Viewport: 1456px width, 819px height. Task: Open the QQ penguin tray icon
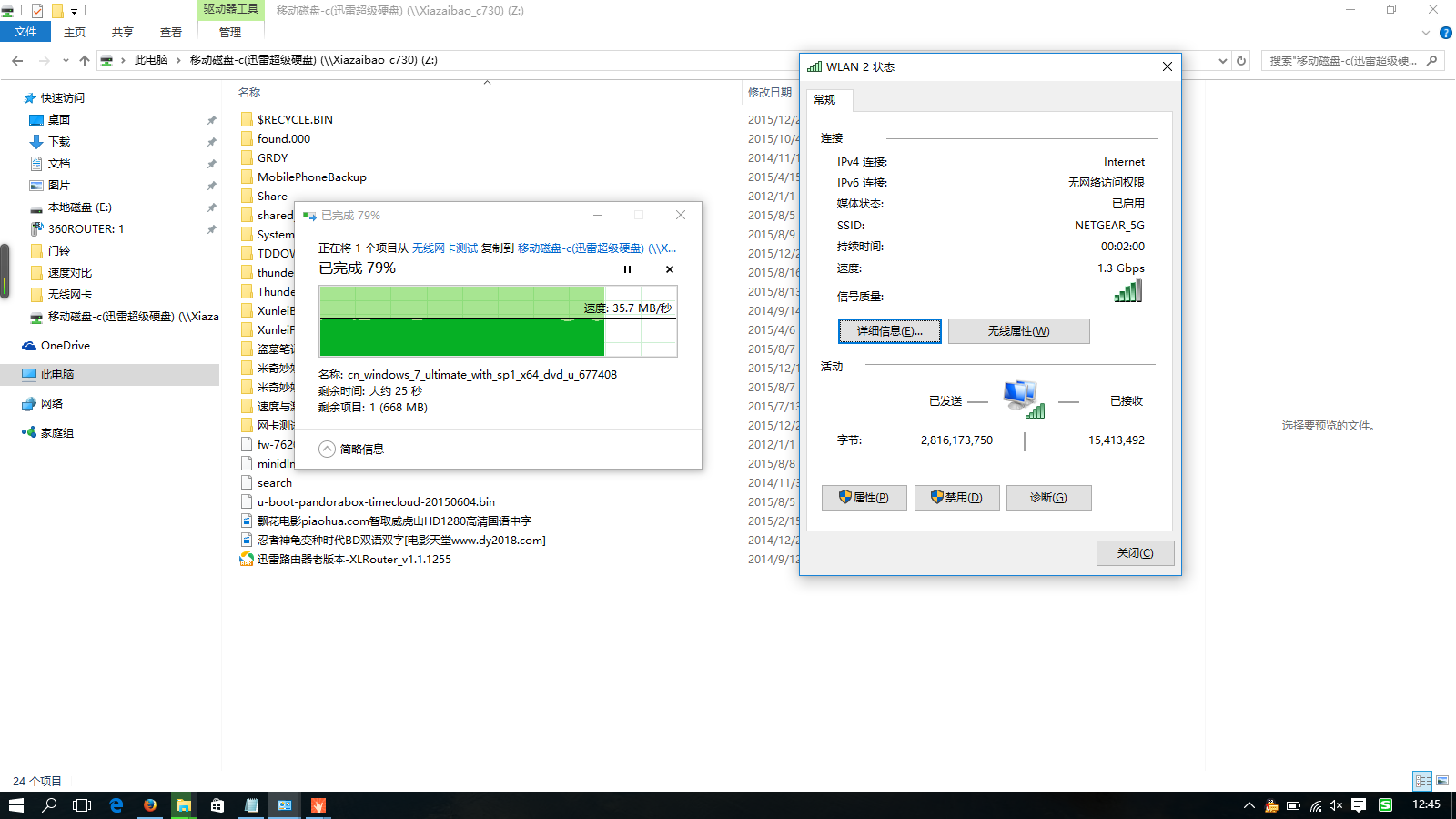1271,805
